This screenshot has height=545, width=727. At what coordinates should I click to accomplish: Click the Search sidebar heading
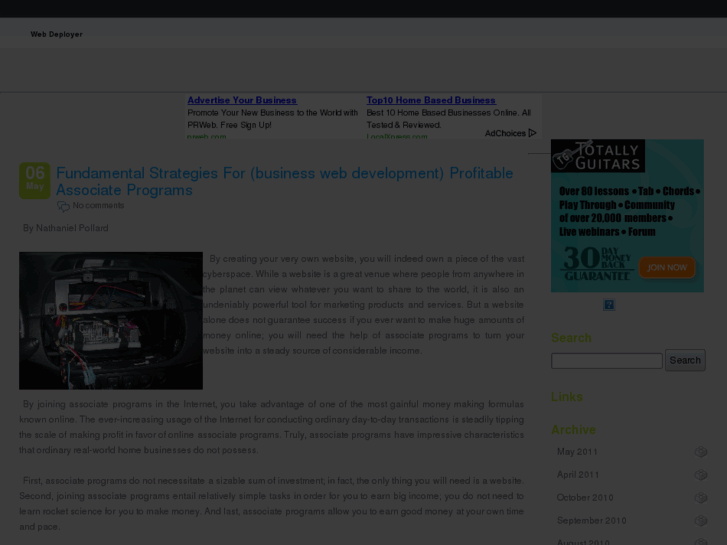(x=571, y=338)
